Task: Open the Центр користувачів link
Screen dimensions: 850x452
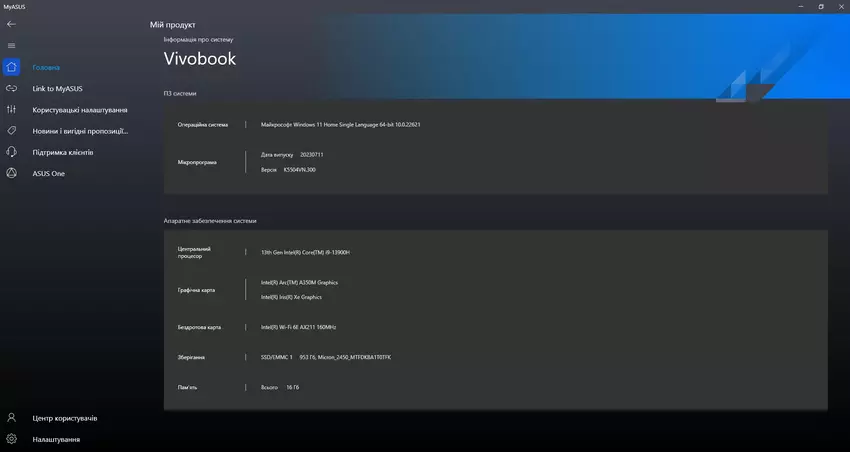Action: coord(64,418)
